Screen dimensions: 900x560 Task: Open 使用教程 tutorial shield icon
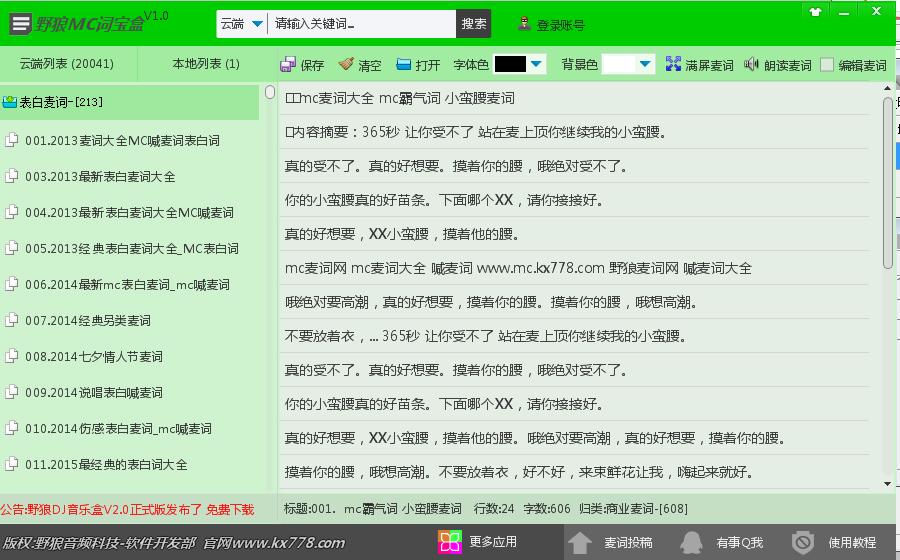click(x=802, y=542)
